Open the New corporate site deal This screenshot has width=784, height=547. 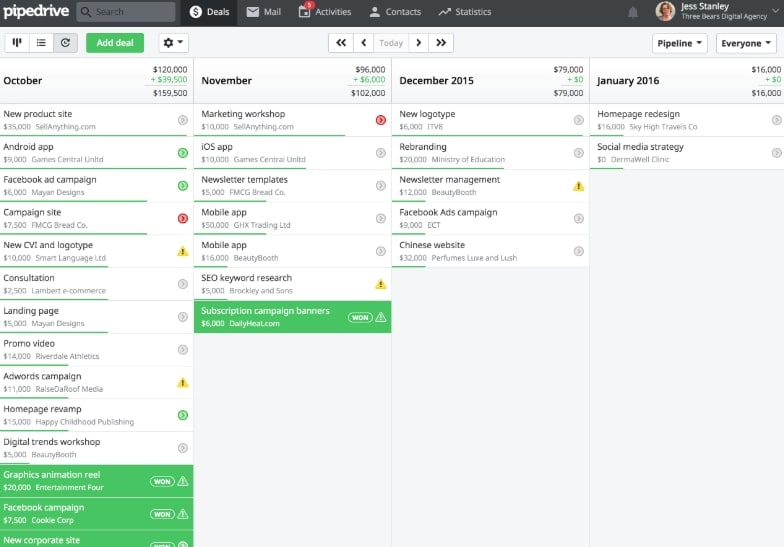click(96, 540)
